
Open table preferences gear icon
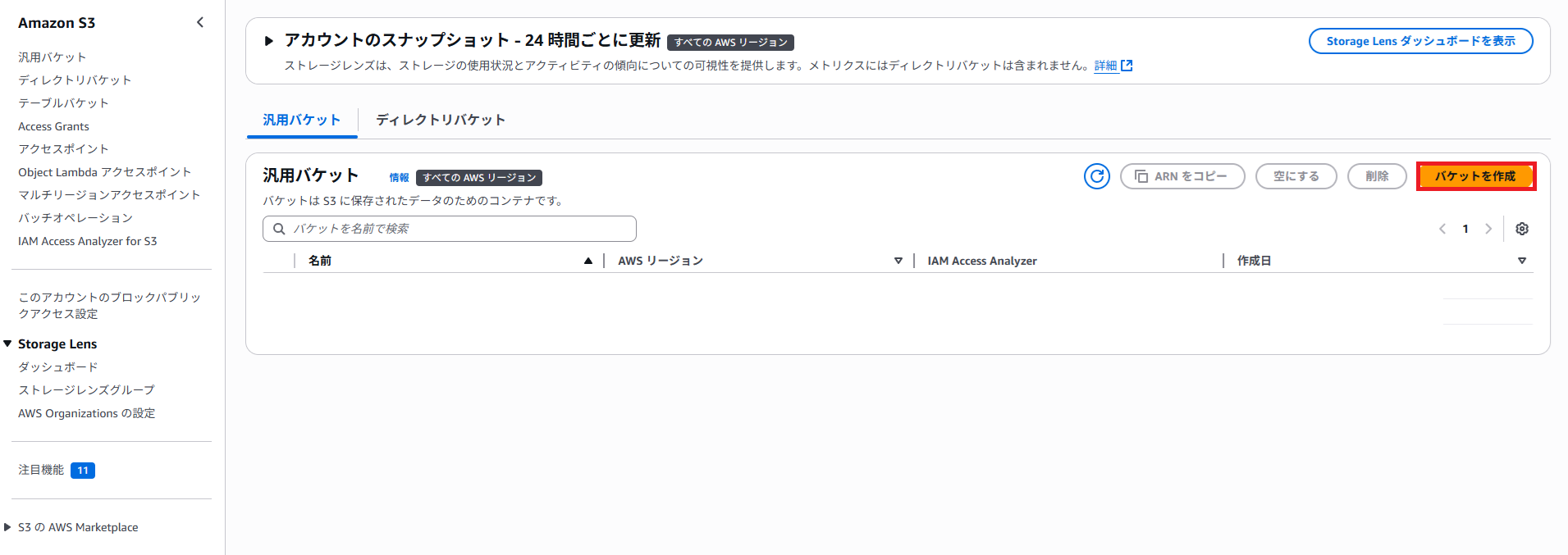pyautogui.click(x=1522, y=229)
